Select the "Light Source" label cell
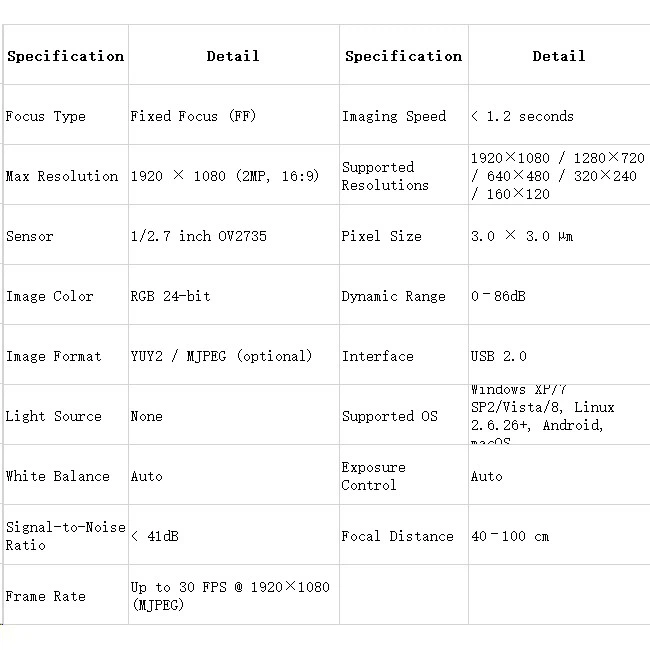The width and height of the screenshot is (650, 650). click(x=54, y=416)
